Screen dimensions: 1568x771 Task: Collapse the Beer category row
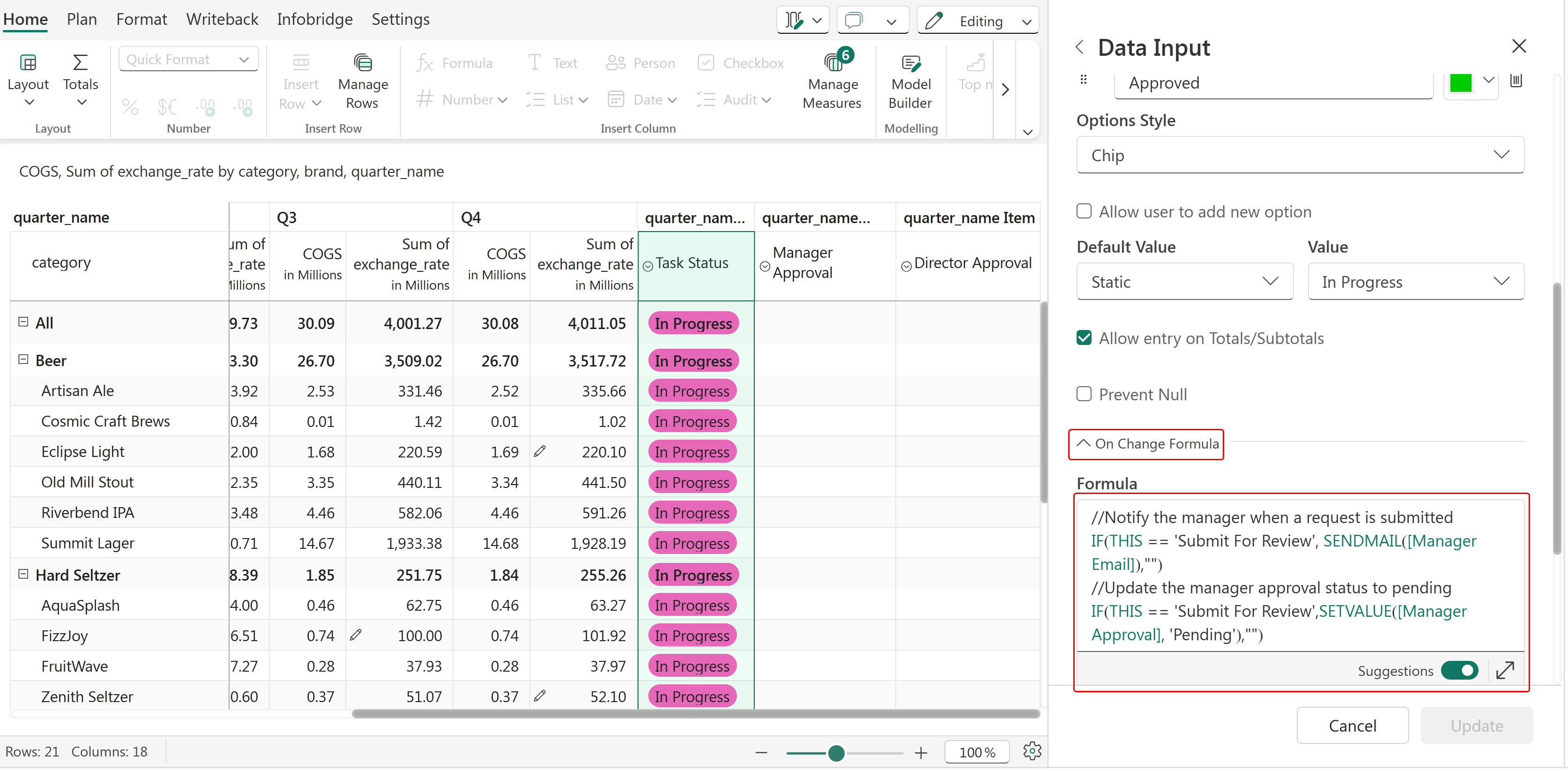pyautogui.click(x=23, y=359)
